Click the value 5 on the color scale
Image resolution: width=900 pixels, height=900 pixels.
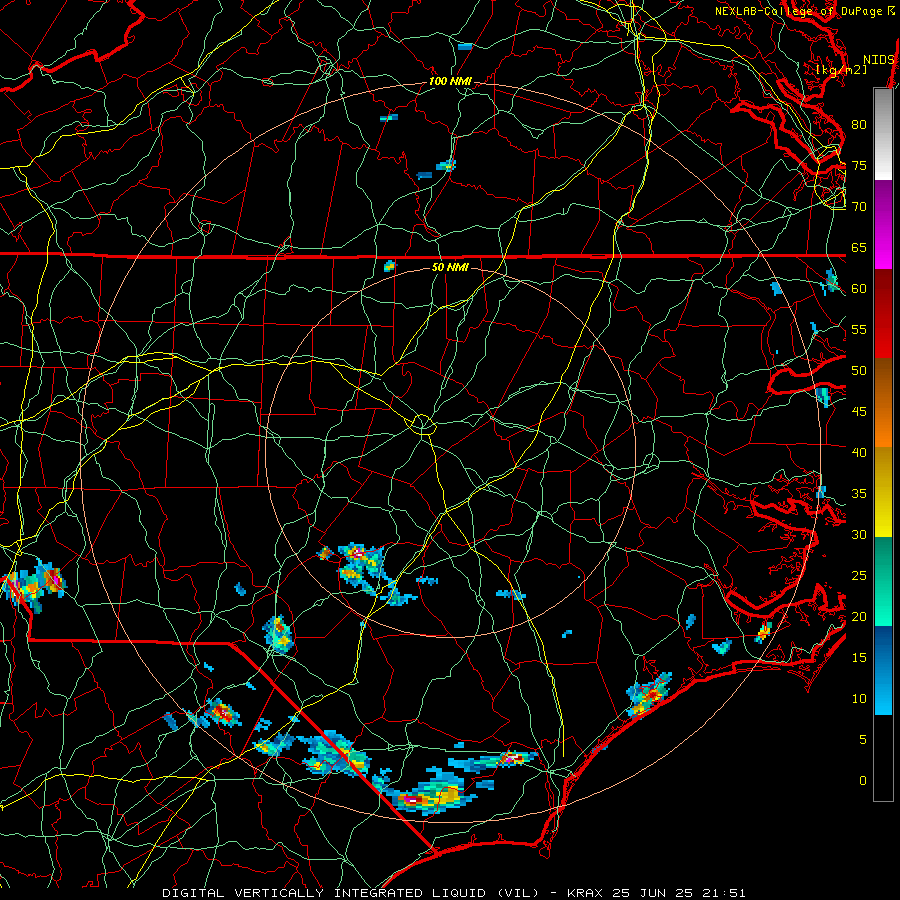(x=863, y=739)
